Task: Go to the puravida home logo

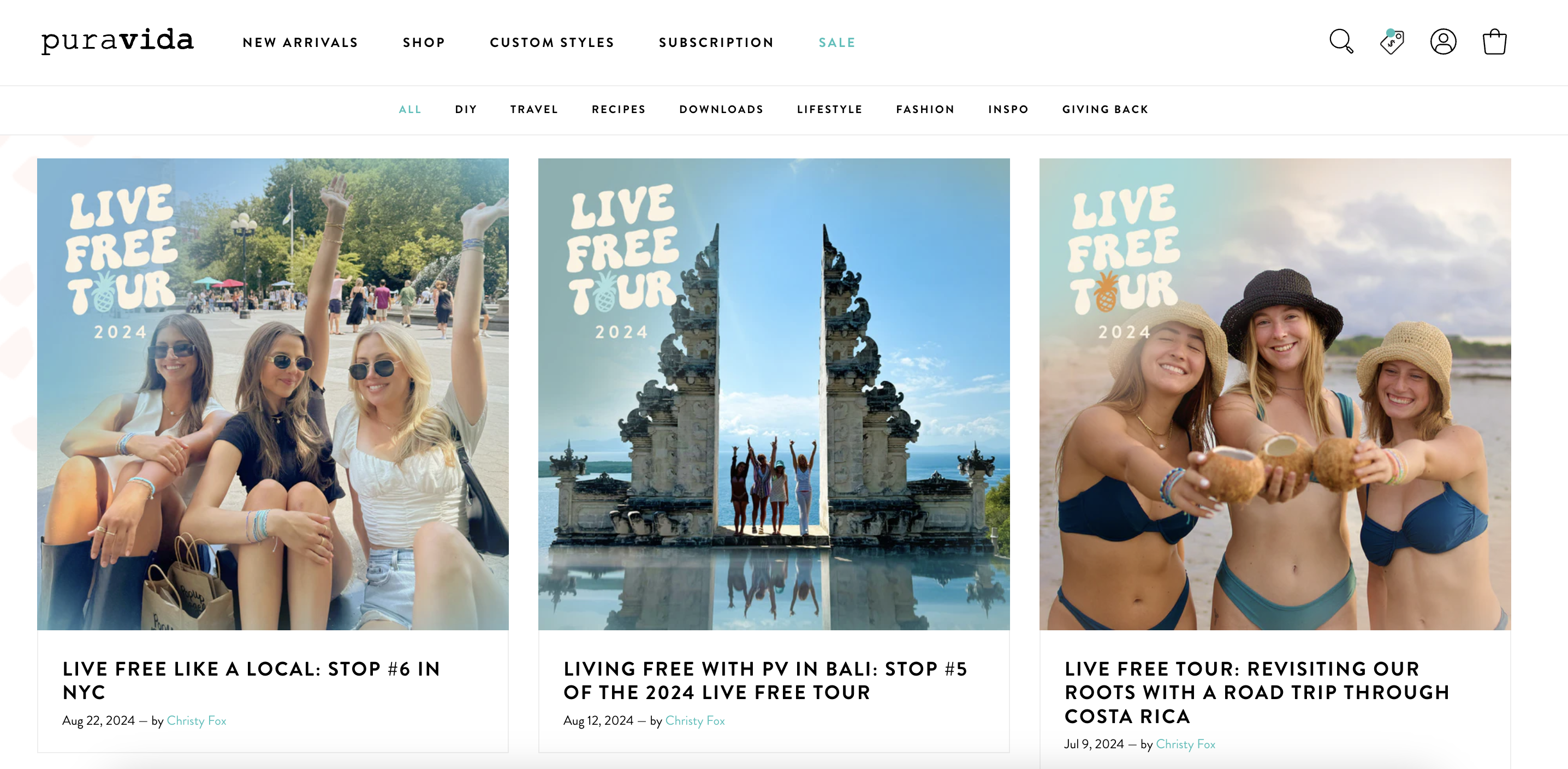Action: point(117,41)
